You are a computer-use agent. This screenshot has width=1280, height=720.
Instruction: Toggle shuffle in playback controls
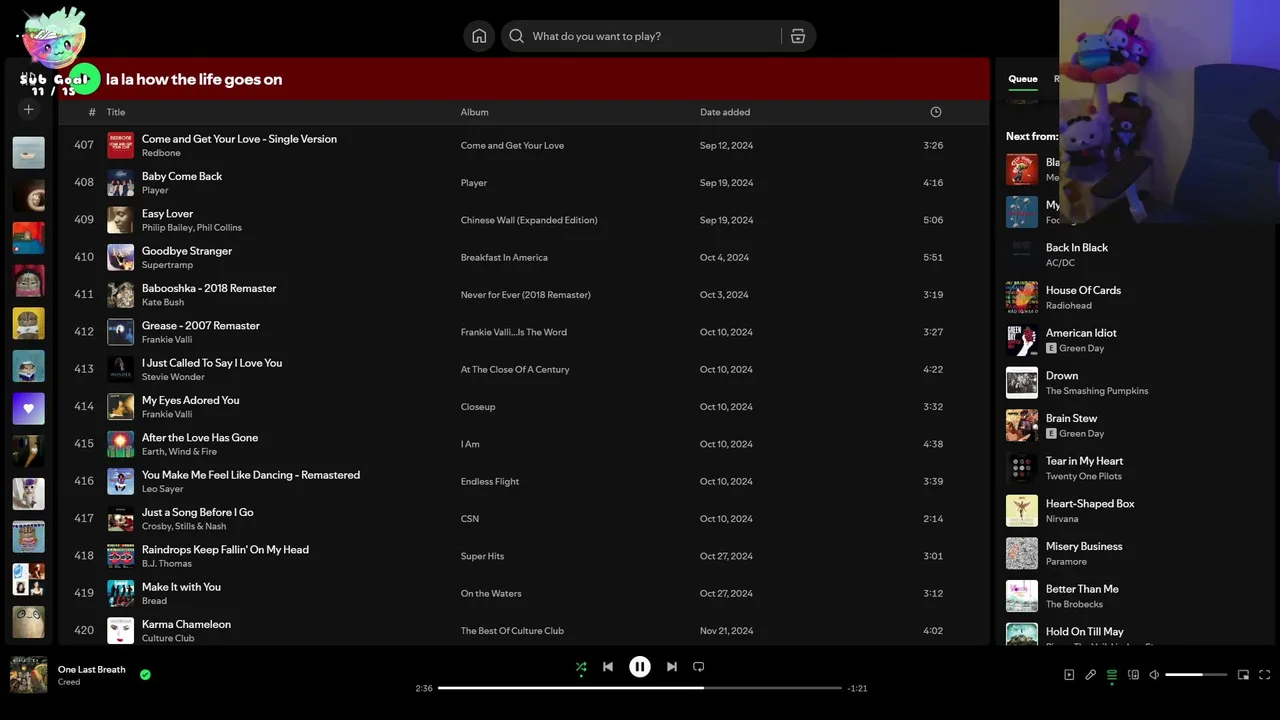581,667
